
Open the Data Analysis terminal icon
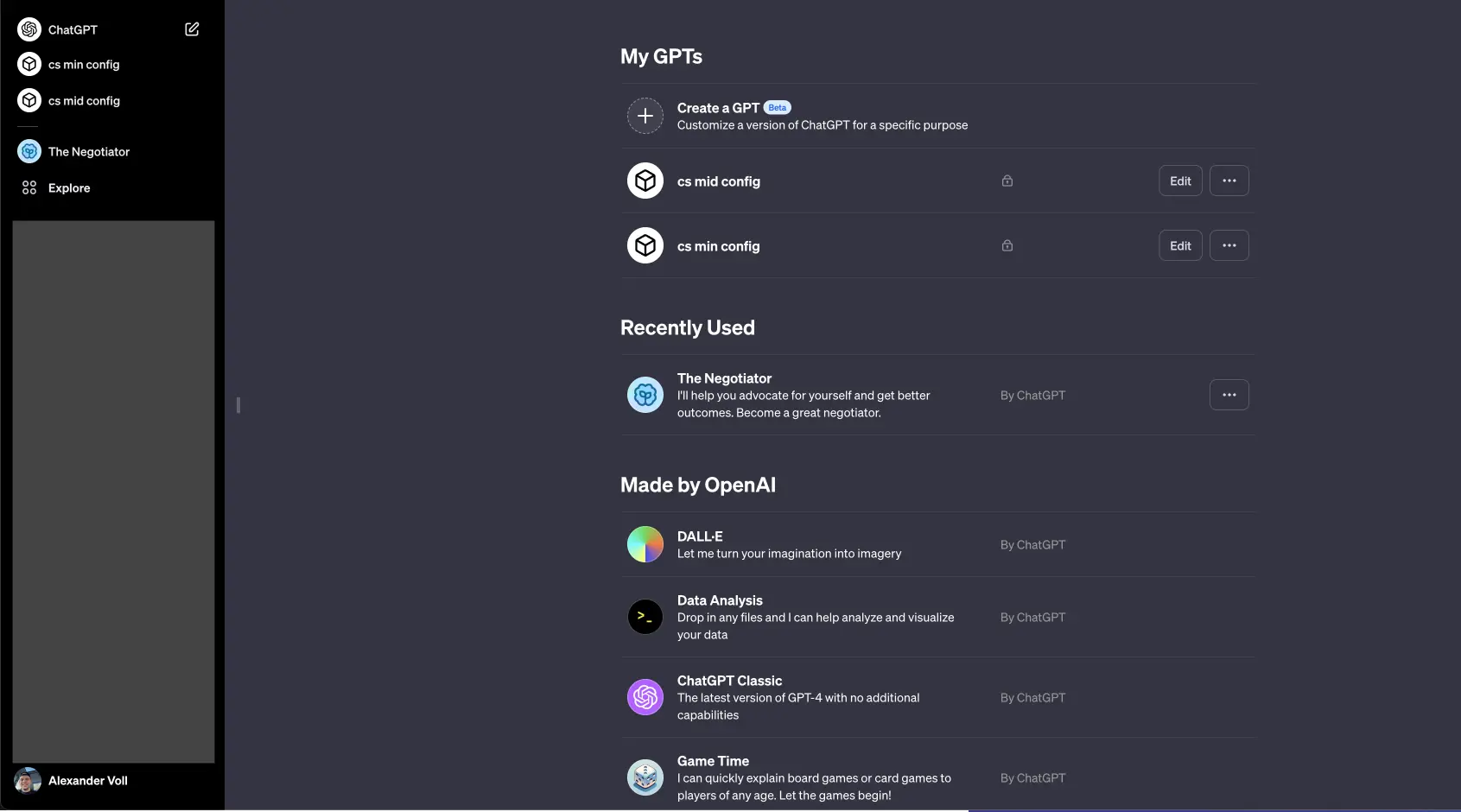click(645, 617)
